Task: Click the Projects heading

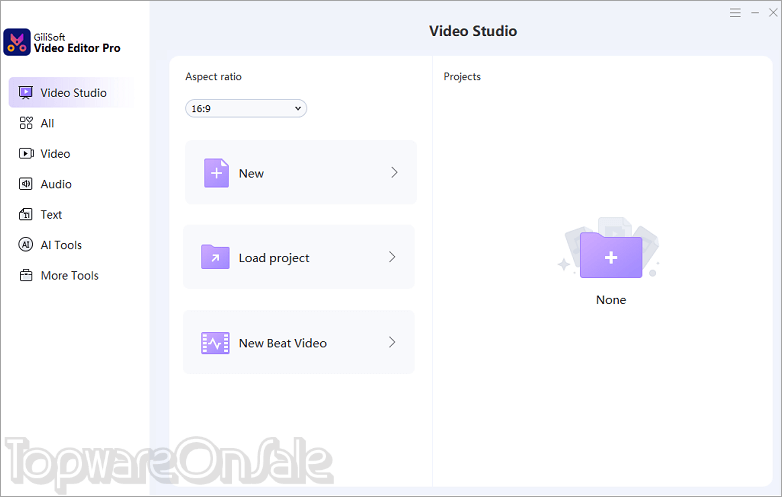Action: click(462, 77)
